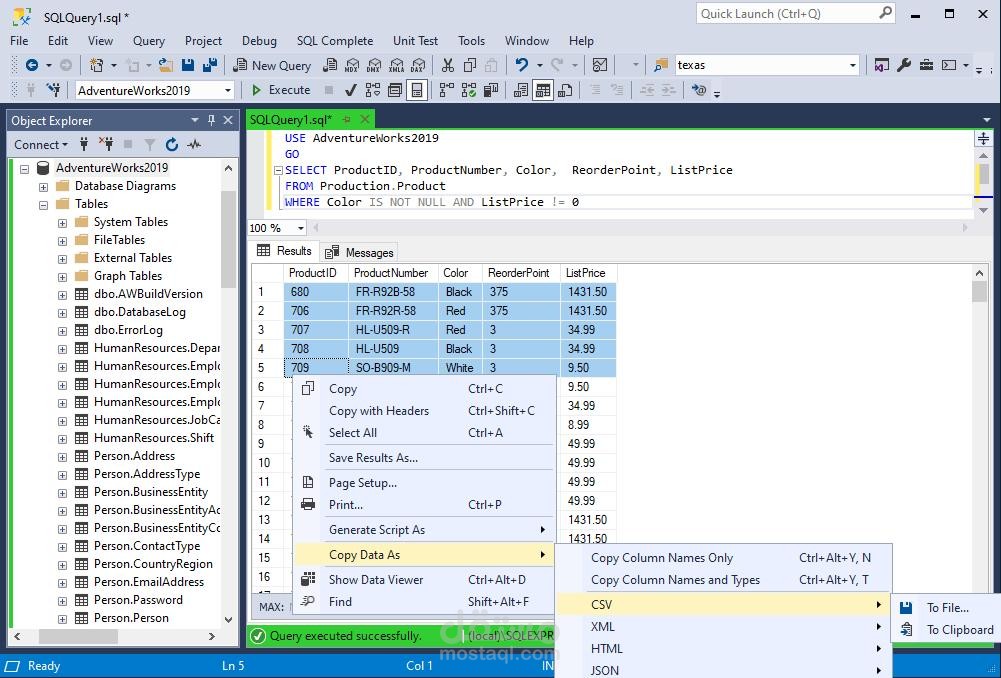1001x678 pixels.
Task: Click the Object Explorer horizontal scrollbar thumb
Action: point(78,637)
